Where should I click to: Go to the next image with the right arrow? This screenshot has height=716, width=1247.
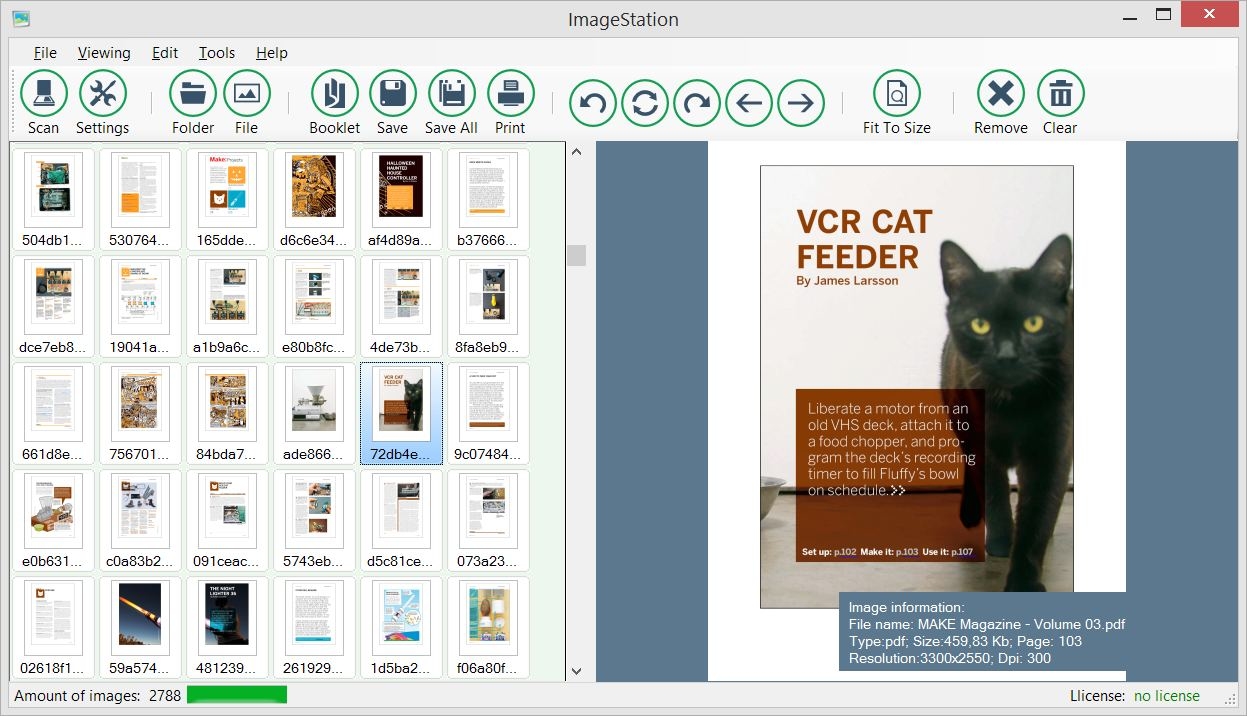(x=801, y=102)
